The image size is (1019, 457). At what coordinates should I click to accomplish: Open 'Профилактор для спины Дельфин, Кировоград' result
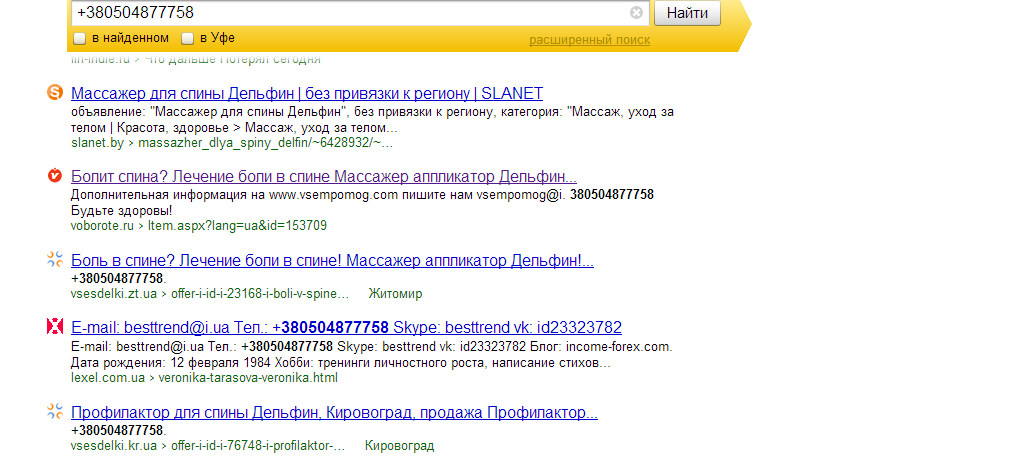click(x=334, y=413)
